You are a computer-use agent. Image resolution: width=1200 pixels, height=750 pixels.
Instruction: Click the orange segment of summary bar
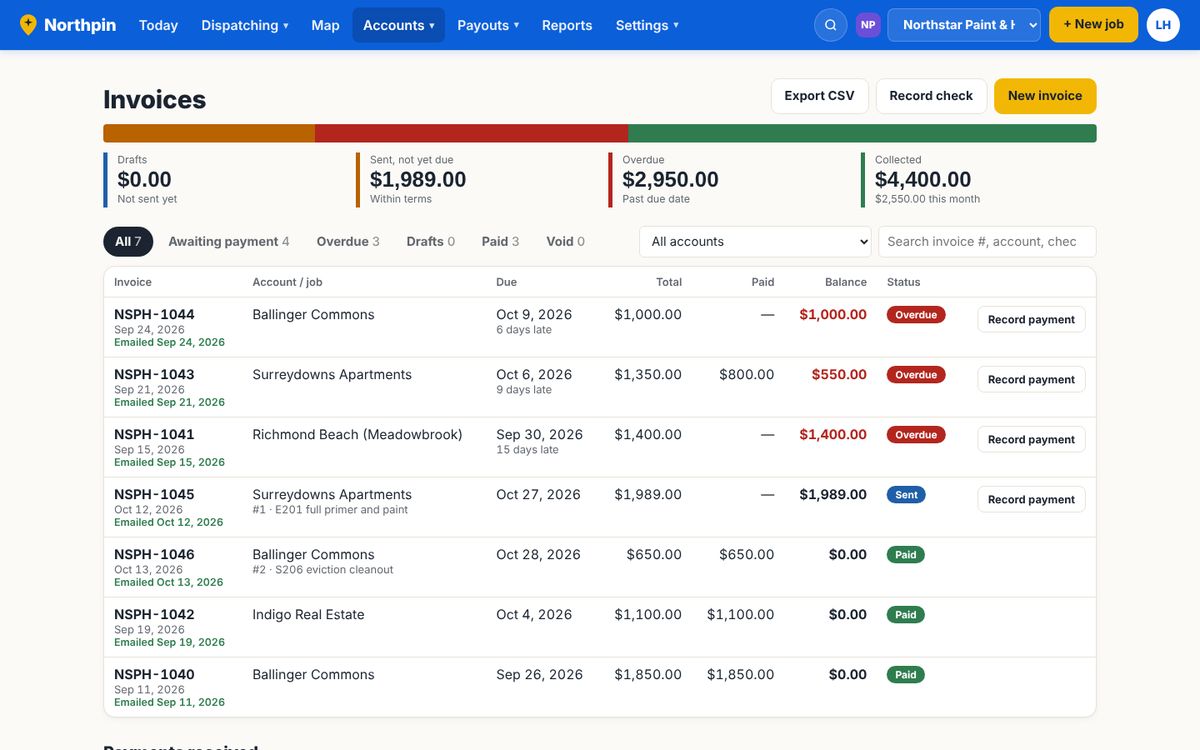click(x=209, y=133)
